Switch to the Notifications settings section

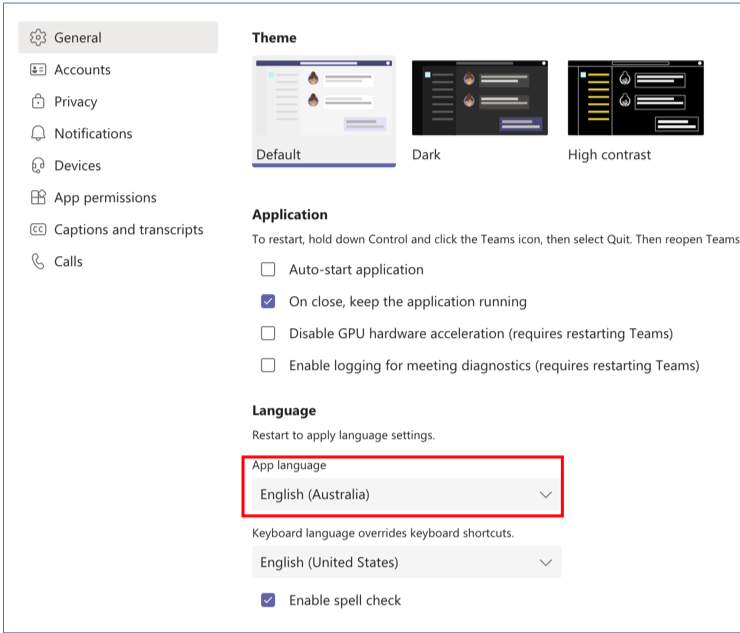pyautogui.click(x=93, y=134)
